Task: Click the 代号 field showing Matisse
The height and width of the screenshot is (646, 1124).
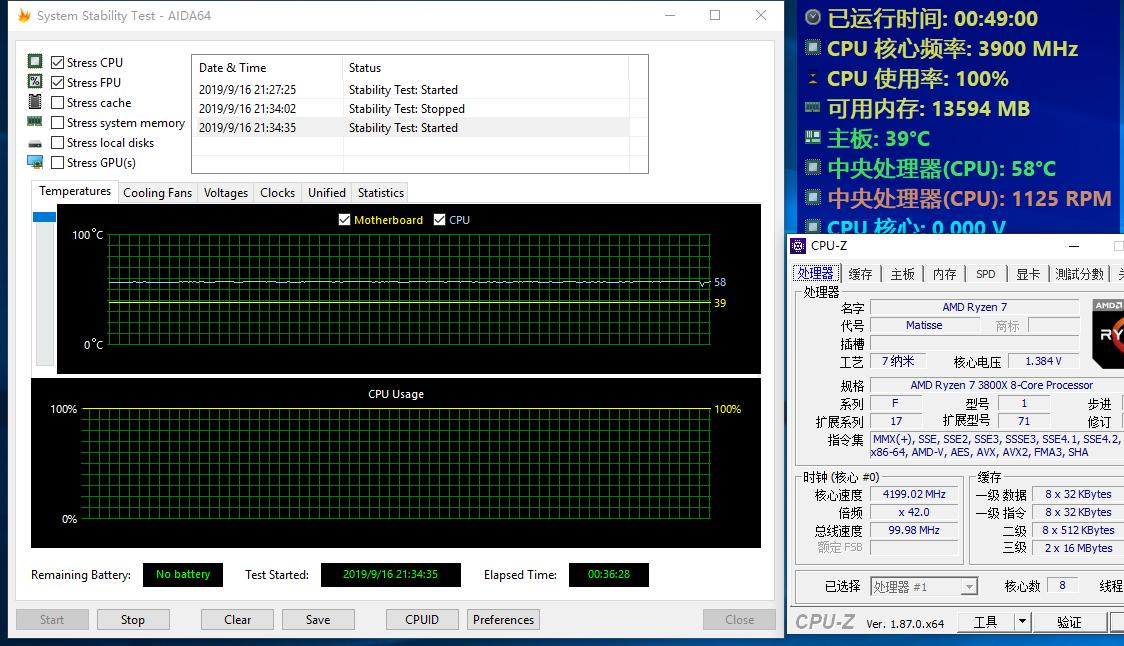Action: click(924, 325)
